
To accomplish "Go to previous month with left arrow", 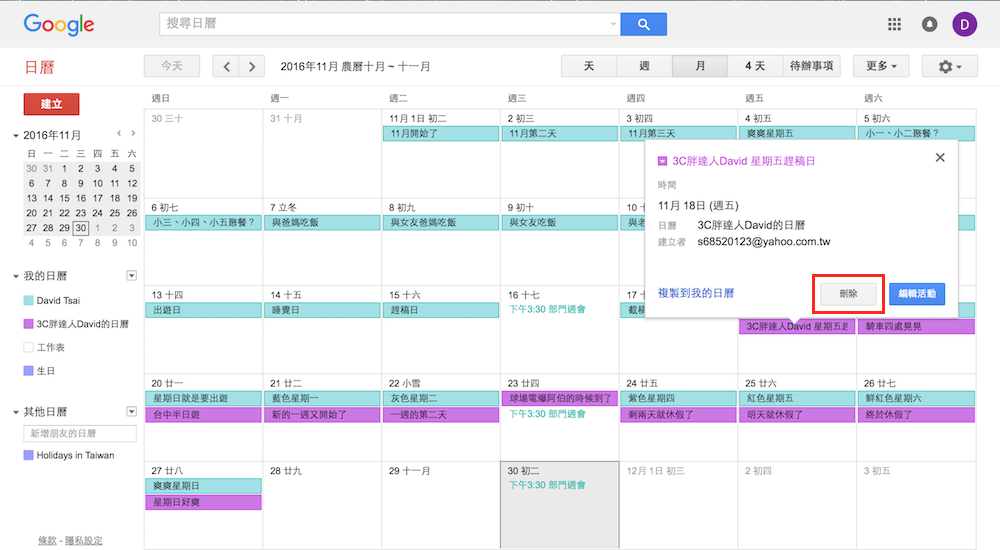I will [x=227, y=66].
